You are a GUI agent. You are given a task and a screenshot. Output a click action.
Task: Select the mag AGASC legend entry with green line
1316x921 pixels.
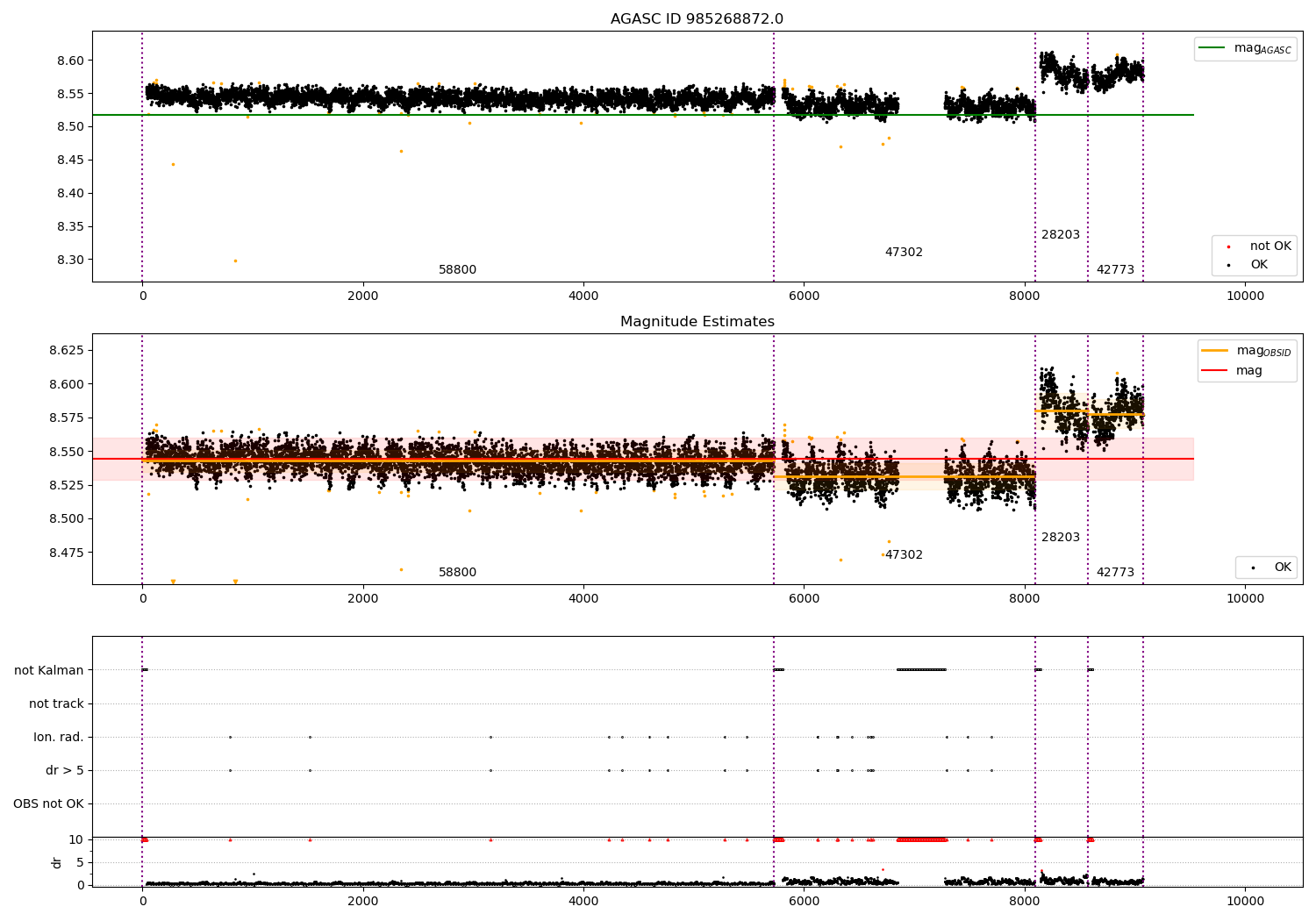click(1245, 49)
